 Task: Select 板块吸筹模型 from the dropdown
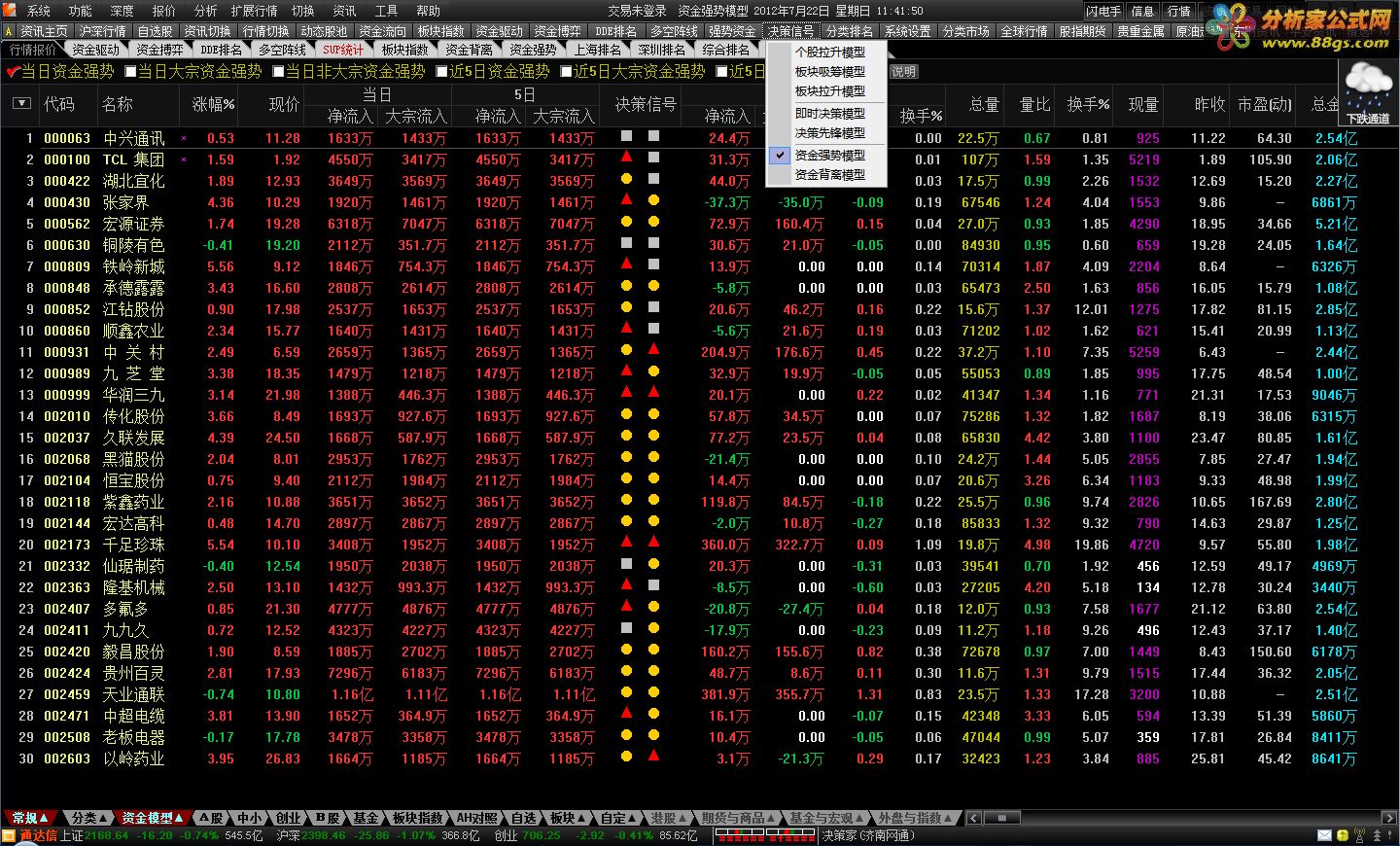point(828,72)
